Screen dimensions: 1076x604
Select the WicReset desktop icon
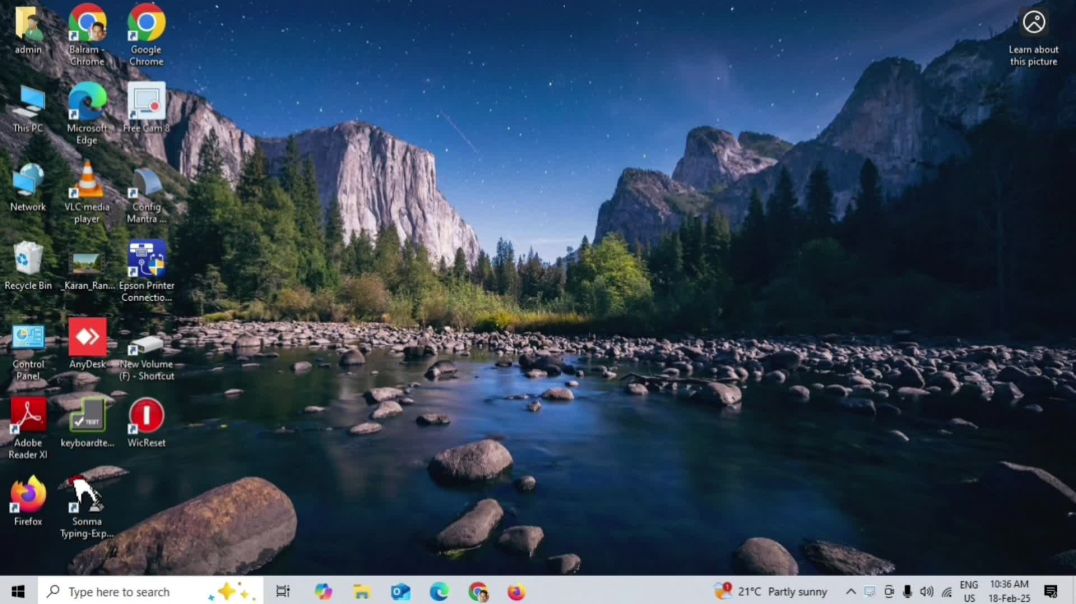point(146,422)
